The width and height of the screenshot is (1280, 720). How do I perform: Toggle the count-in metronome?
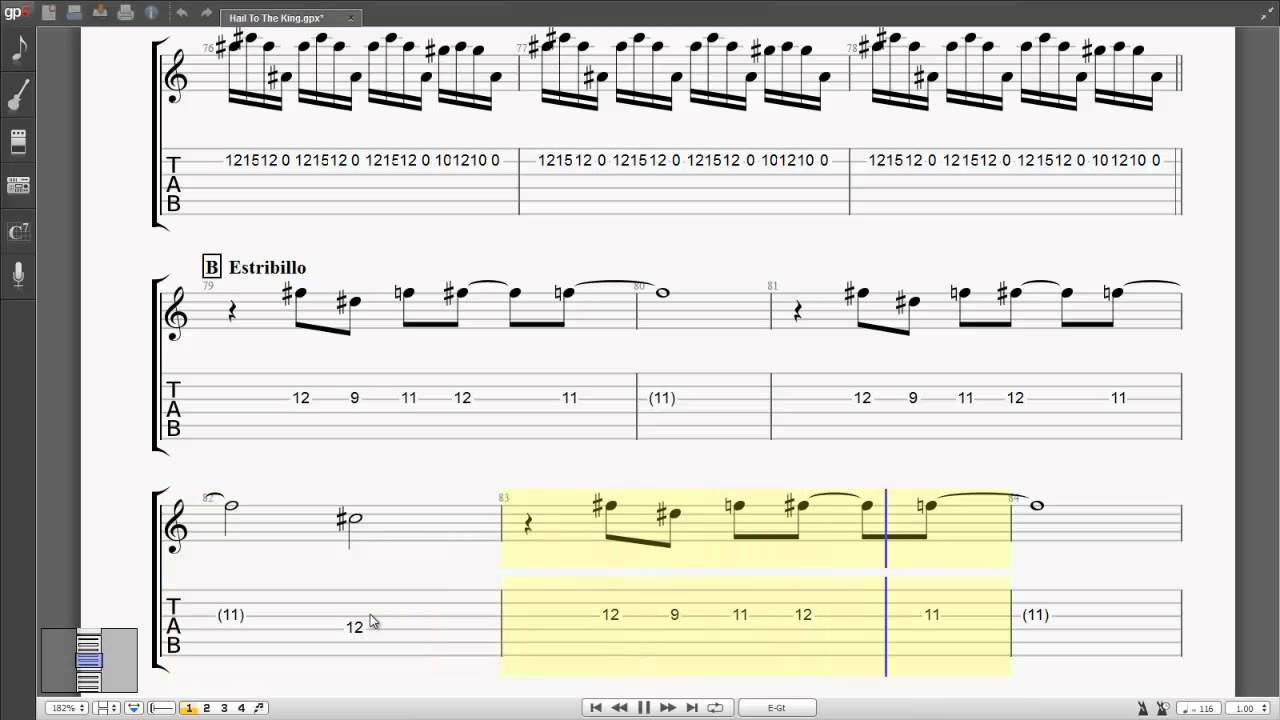click(1160, 708)
